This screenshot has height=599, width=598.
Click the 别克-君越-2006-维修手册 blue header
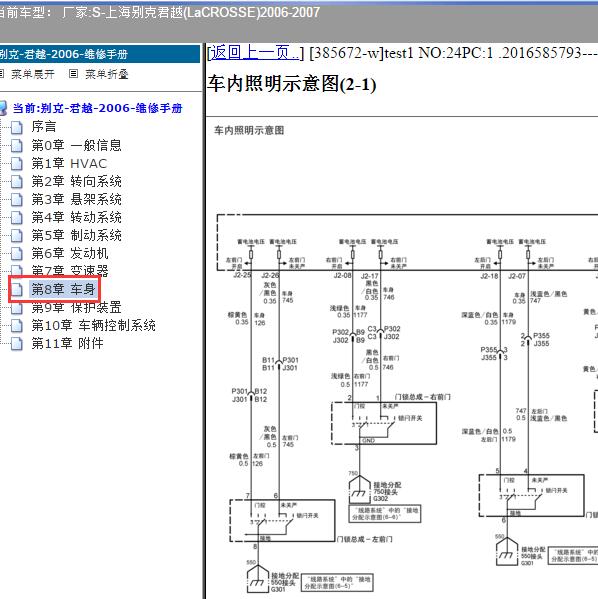coord(100,54)
